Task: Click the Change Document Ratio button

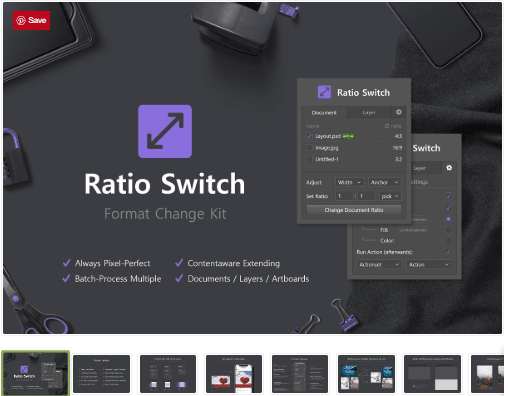Action: tap(354, 210)
